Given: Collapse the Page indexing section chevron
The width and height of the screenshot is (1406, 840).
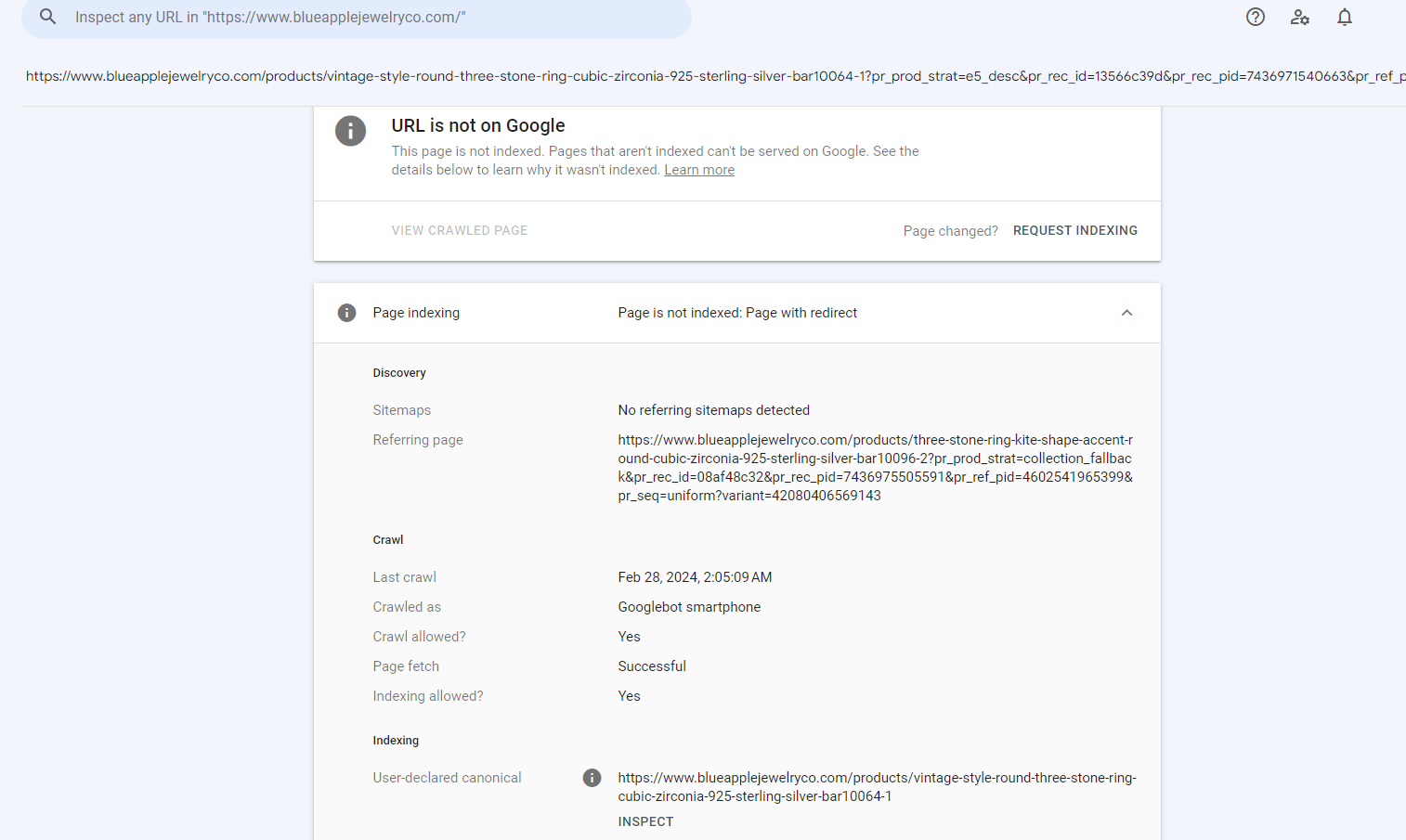Looking at the screenshot, I should pos(1126,313).
